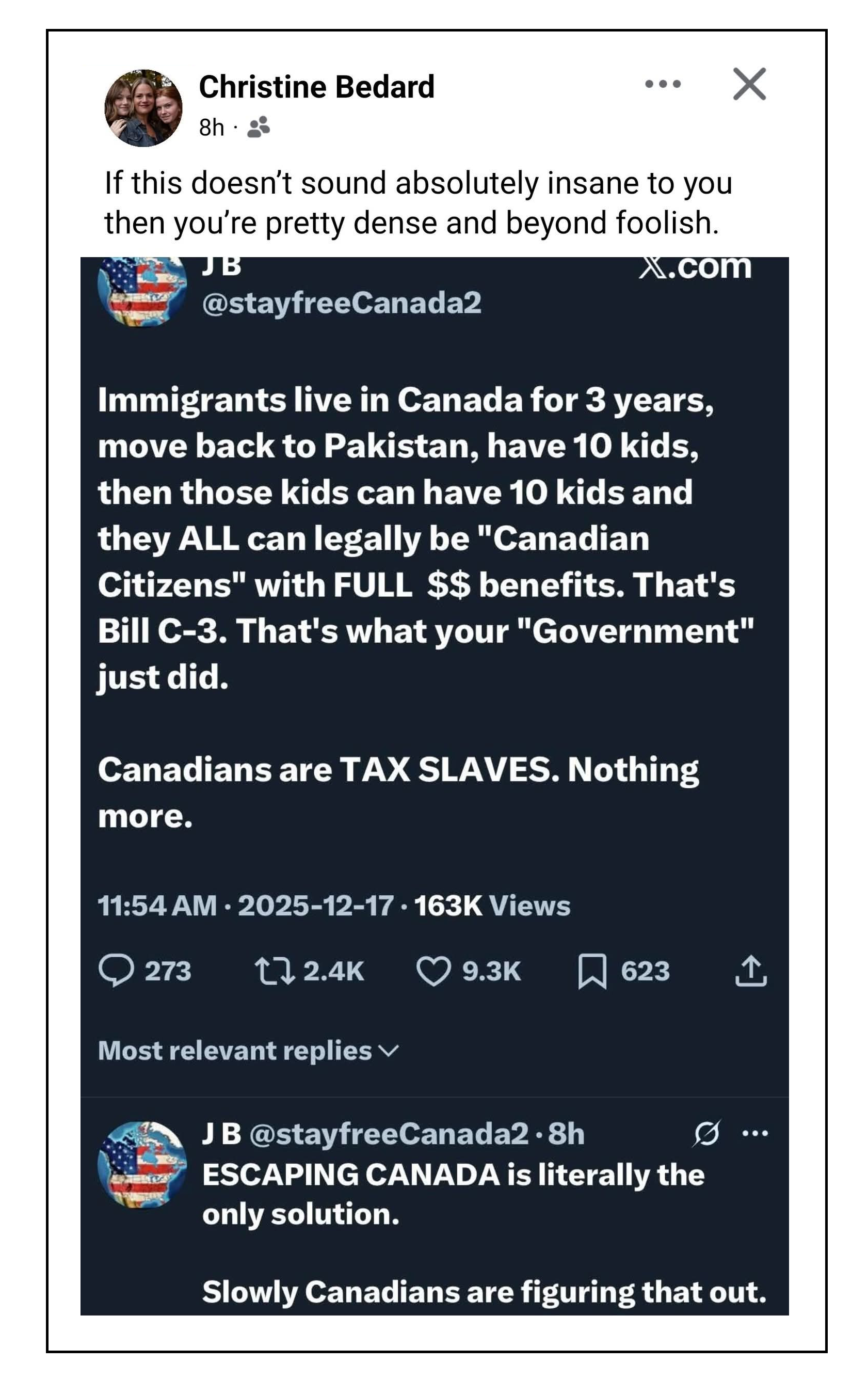
Task: Click the 8h timestamp on JB's reply
Action: tap(566, 1134)
